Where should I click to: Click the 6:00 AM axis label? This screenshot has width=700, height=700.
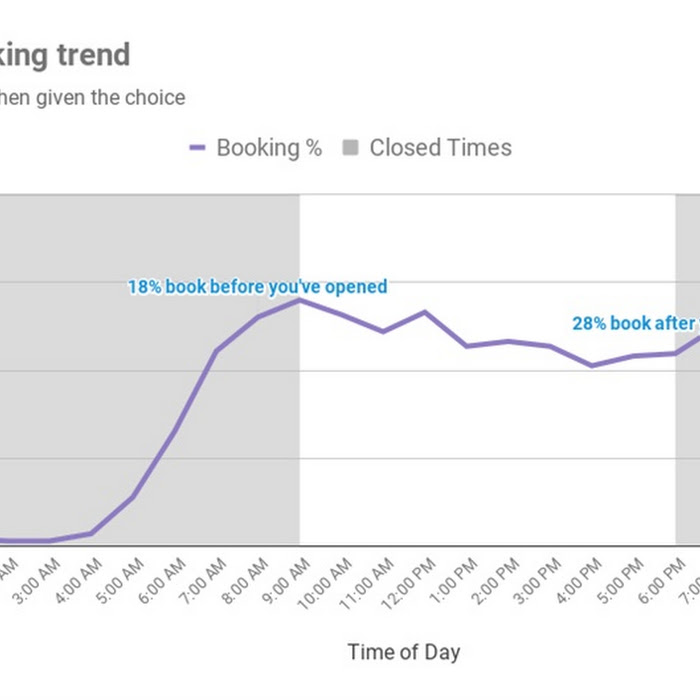[161, 580]
